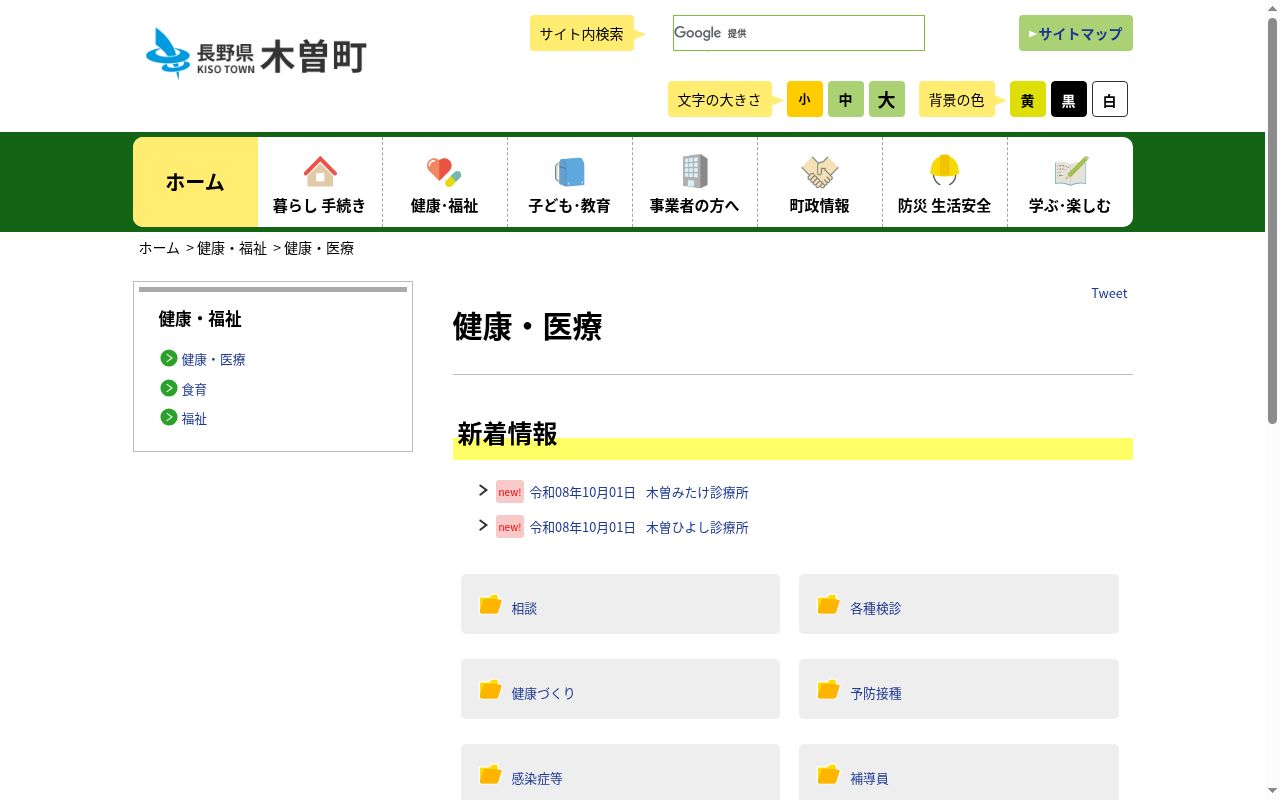Open 健康・福祉 breadcrumb link
Viewport: 1280px width, 800px height.
pos(232,248)
